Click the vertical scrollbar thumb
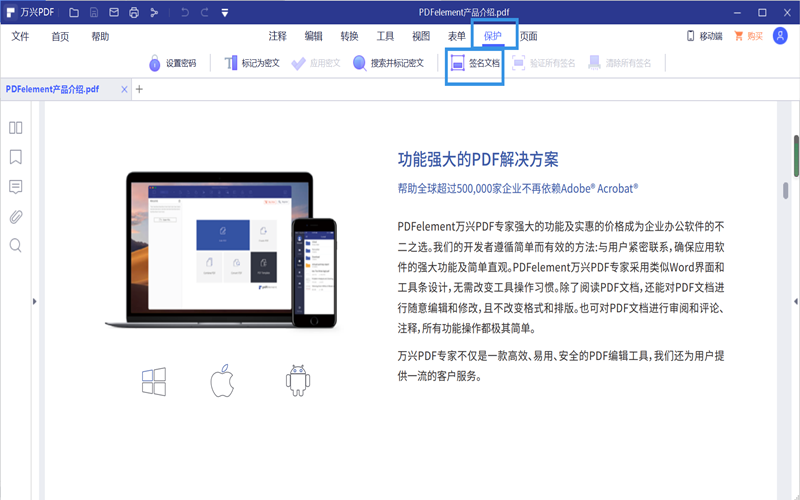Screen dimensions: 800x500 (x=796, y=156)
